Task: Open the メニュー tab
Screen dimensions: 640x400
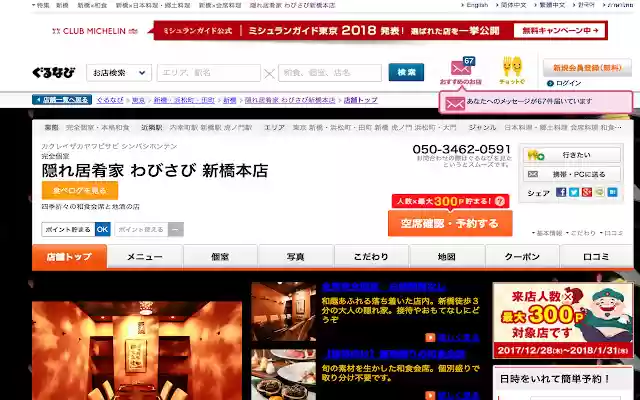Action: point(145,257)
